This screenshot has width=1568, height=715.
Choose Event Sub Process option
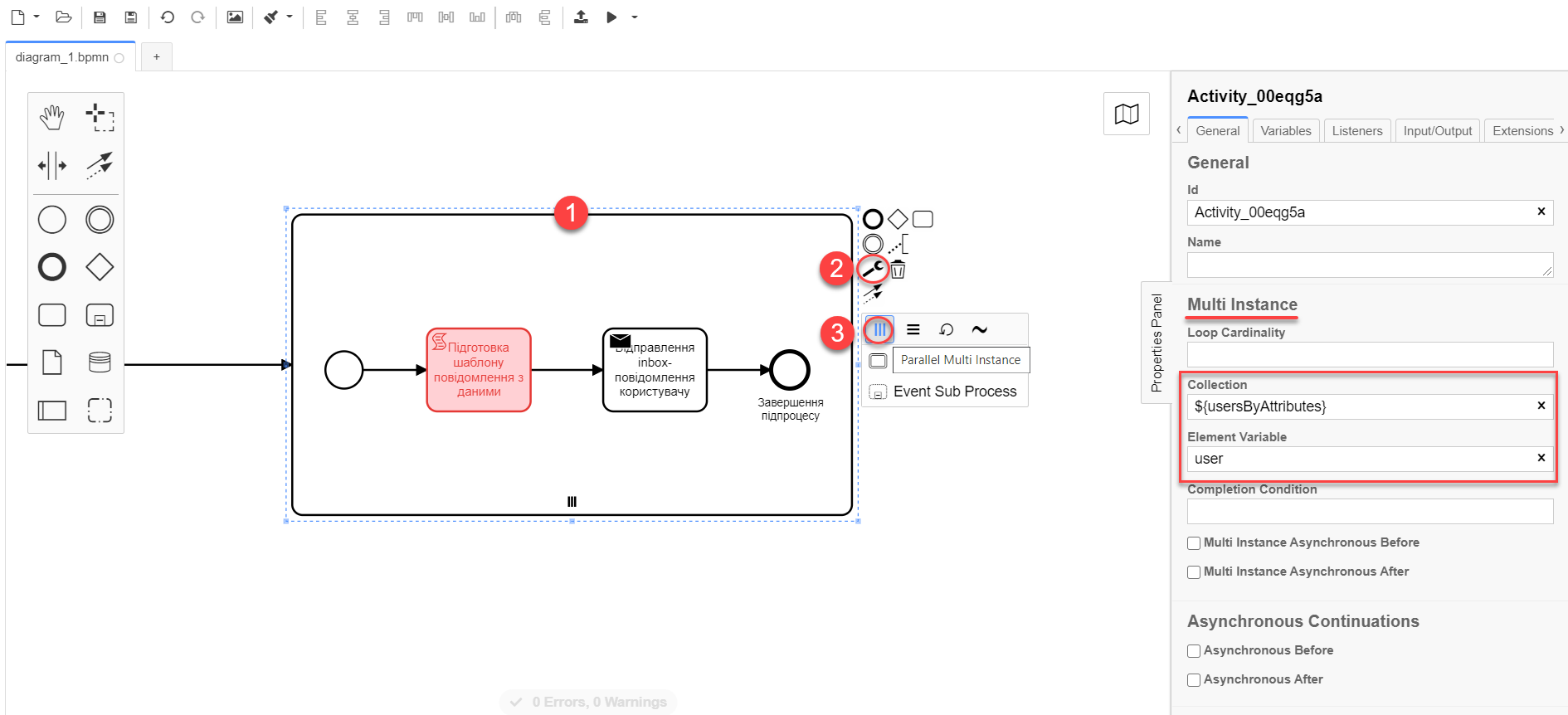pos(954,392)
